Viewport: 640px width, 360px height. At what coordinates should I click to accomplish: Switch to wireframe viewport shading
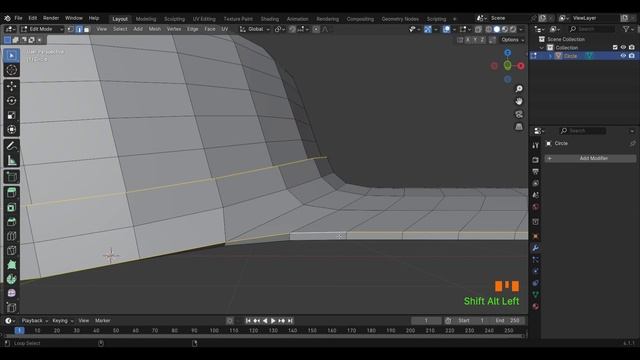click(x=489, y=29)
